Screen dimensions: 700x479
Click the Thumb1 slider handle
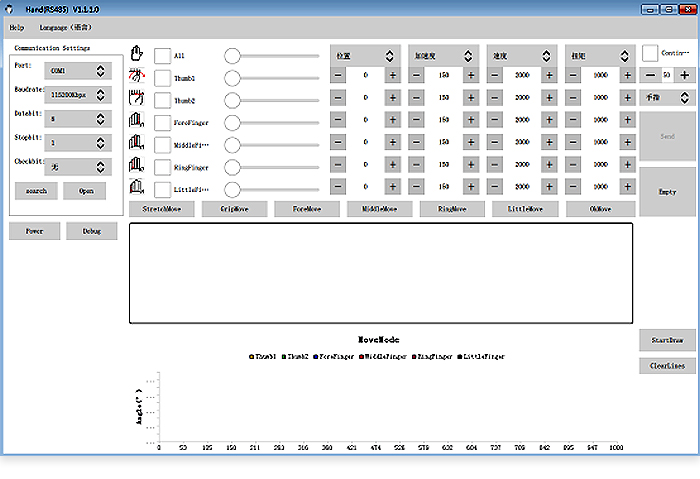pos(232,77)
